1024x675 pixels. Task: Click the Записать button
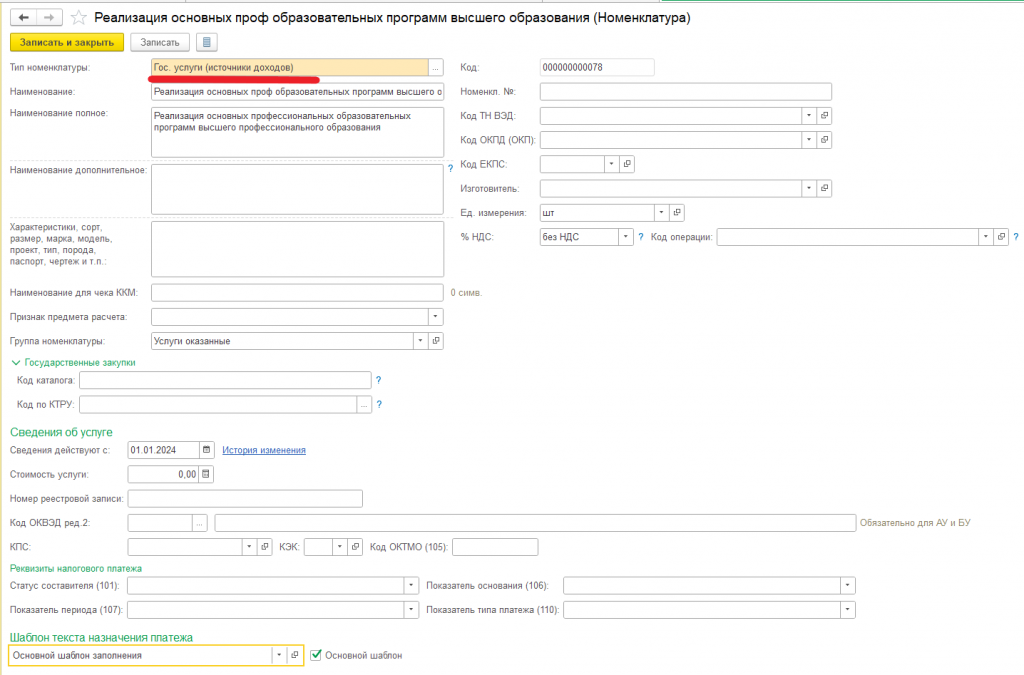tap(160, 42)
